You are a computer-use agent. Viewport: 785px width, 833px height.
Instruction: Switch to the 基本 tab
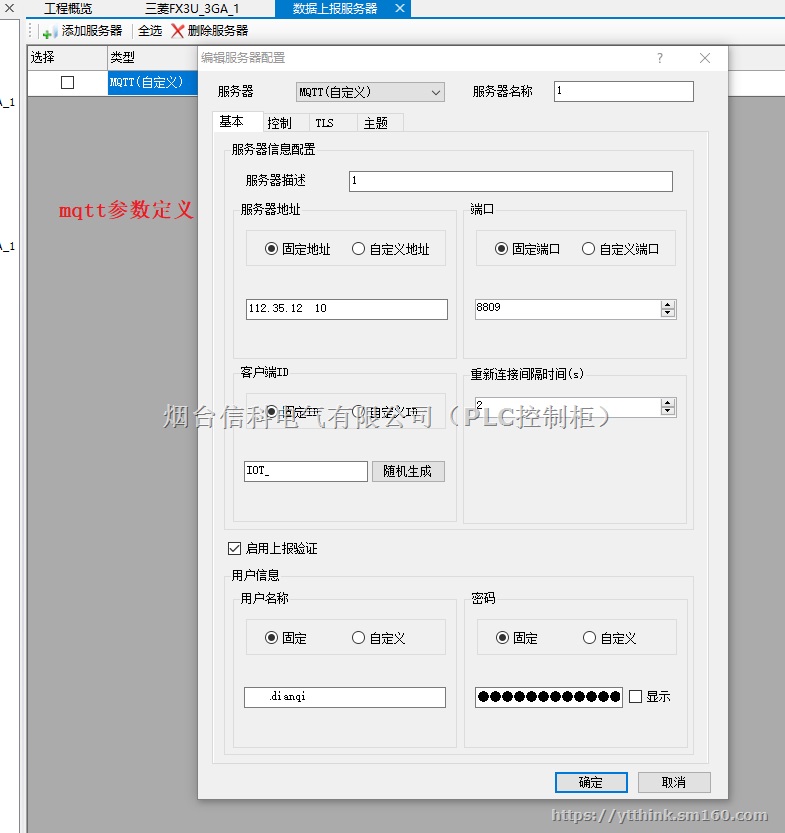pyautogui.click(x=237, y=122)
